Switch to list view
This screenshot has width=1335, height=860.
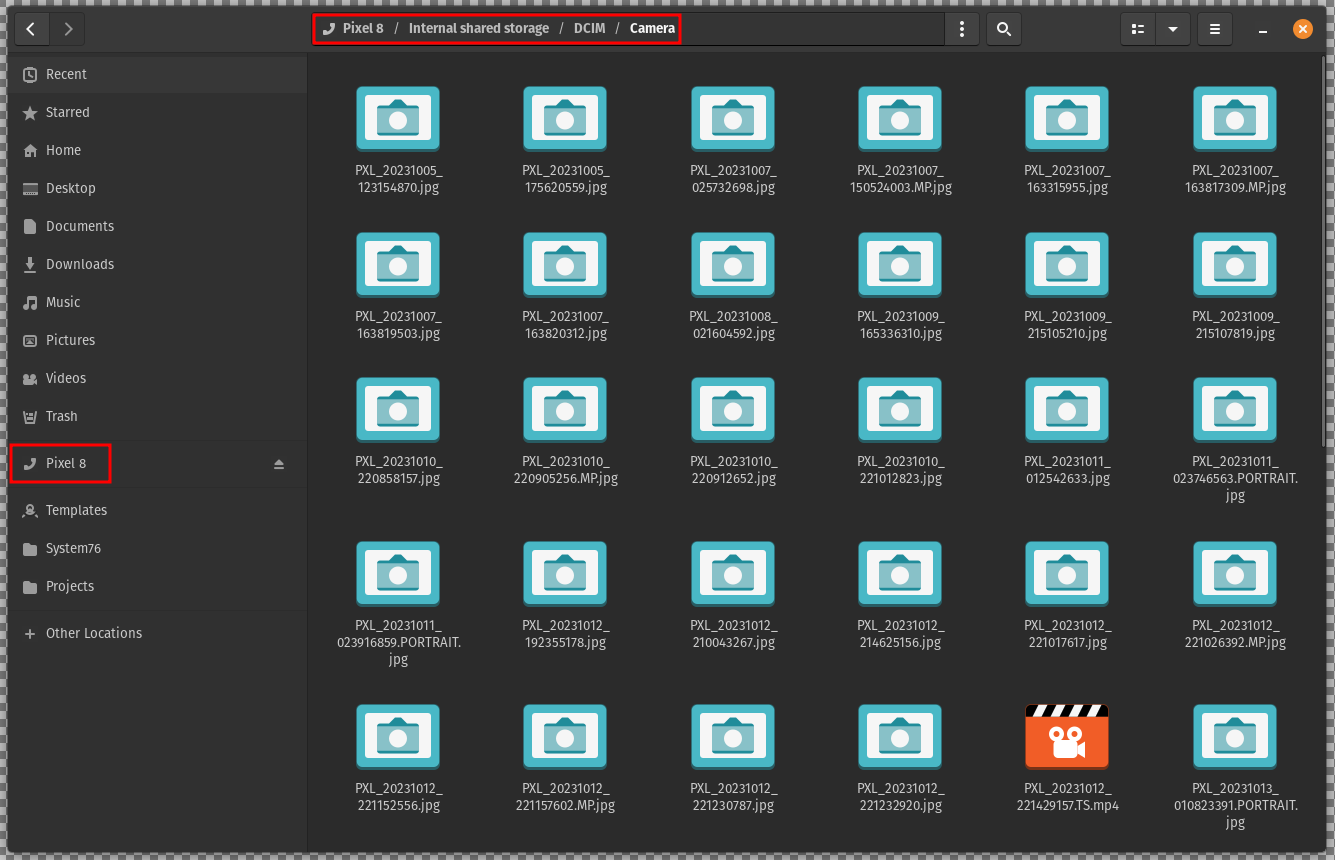point(1137,29)
